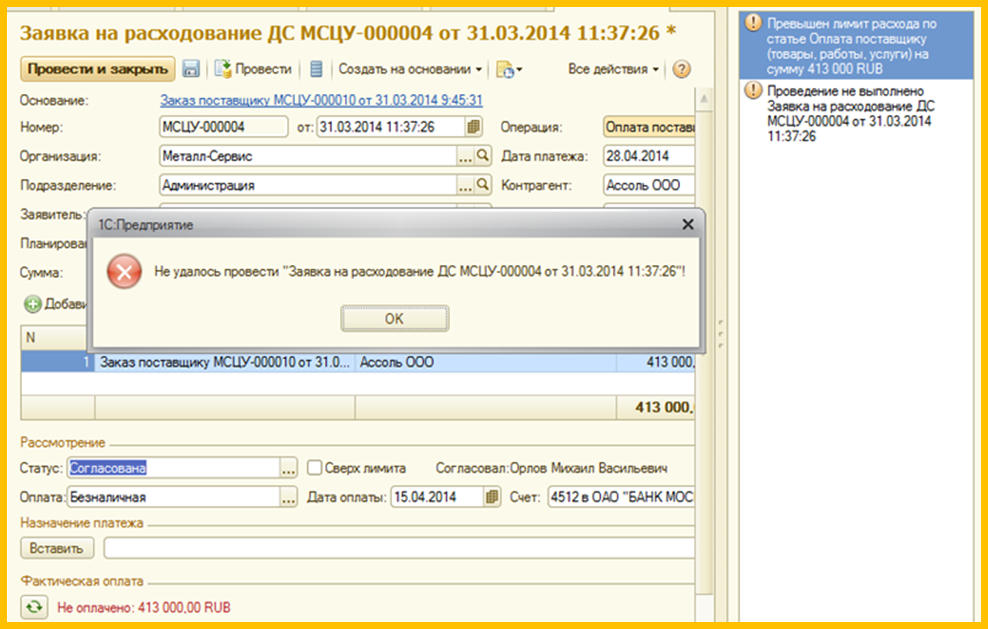
Task: Click the save diskette icon in toolbar
Action: coord(191,69)
